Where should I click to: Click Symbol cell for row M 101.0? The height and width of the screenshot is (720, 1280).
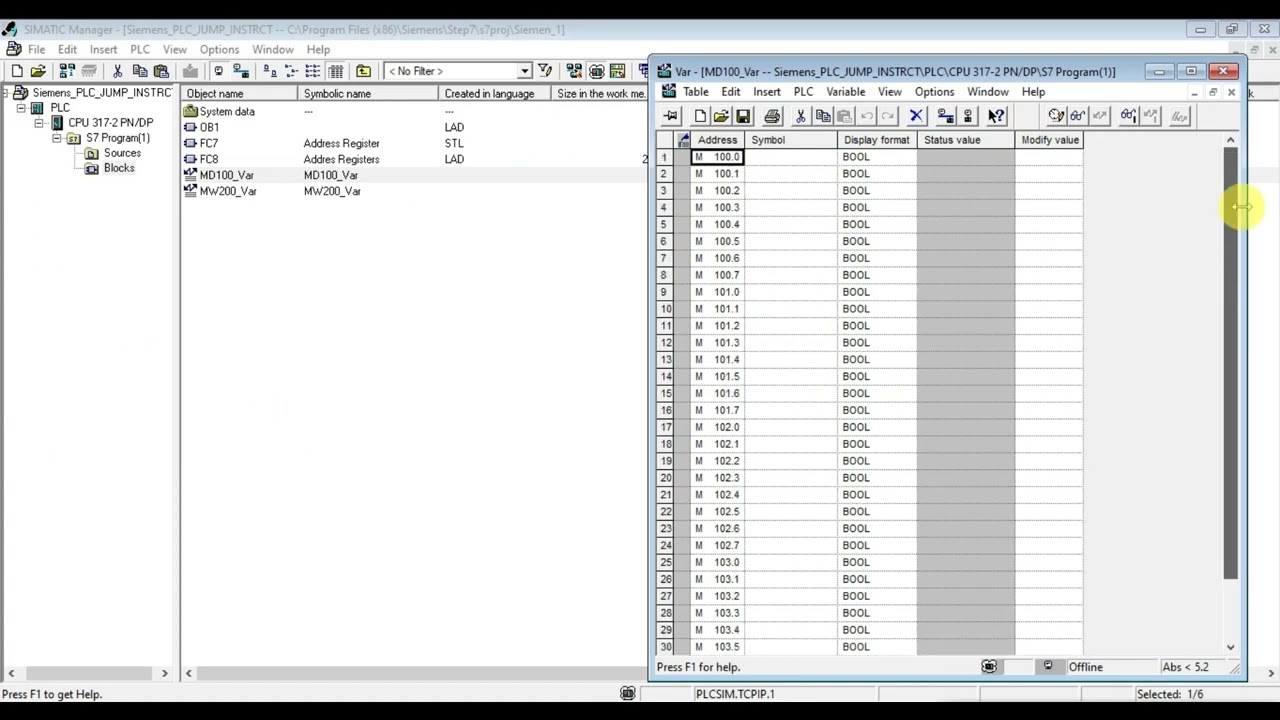pos(790,292)
